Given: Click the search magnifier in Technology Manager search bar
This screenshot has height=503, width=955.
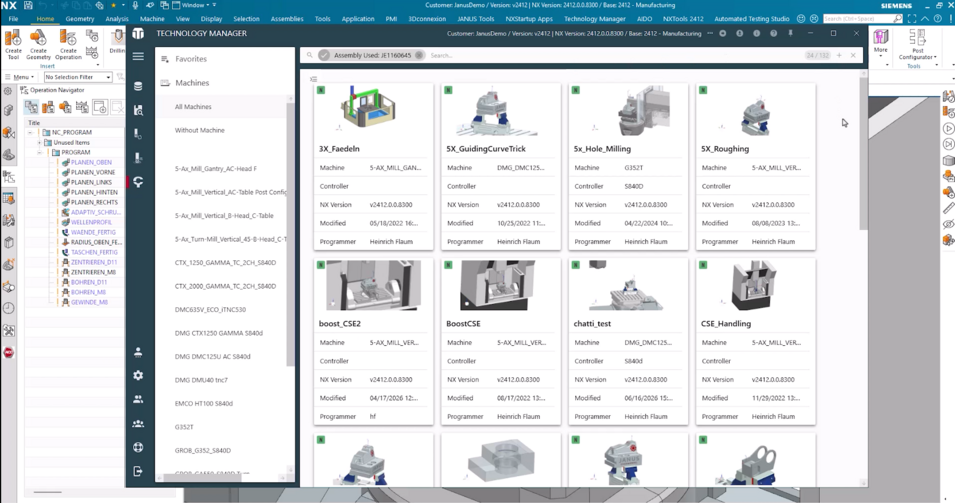Looking at the screenshot, I should point(309,55).
